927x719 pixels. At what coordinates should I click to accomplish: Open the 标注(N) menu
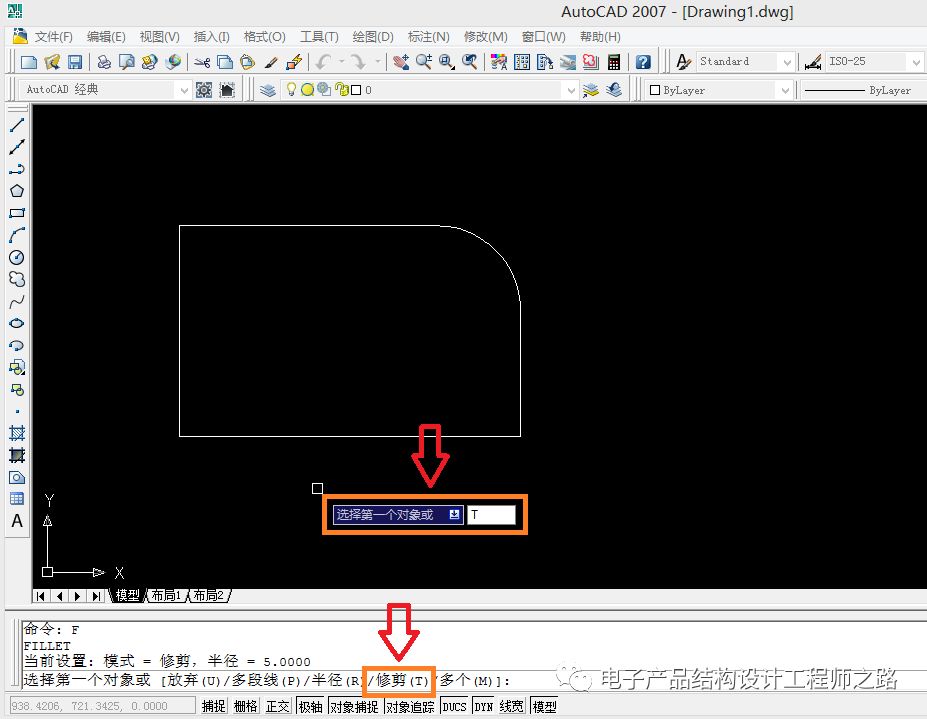[429, 37]
